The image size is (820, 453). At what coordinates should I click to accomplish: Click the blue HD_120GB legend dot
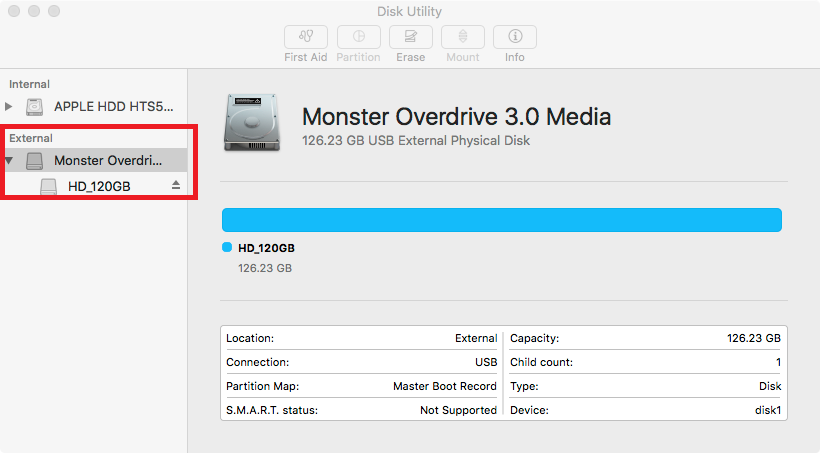(227, 248)
